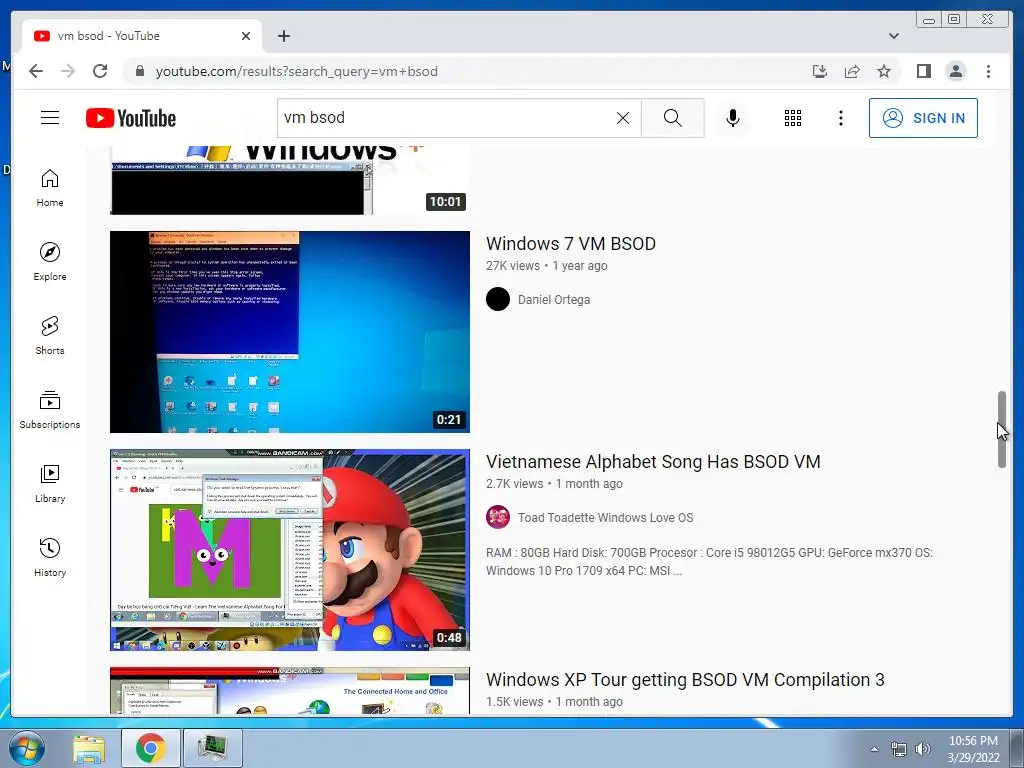Click the RAM : 80GB video description text
The height and width of the screenshot is (768, 1024).
coord(709,562)
